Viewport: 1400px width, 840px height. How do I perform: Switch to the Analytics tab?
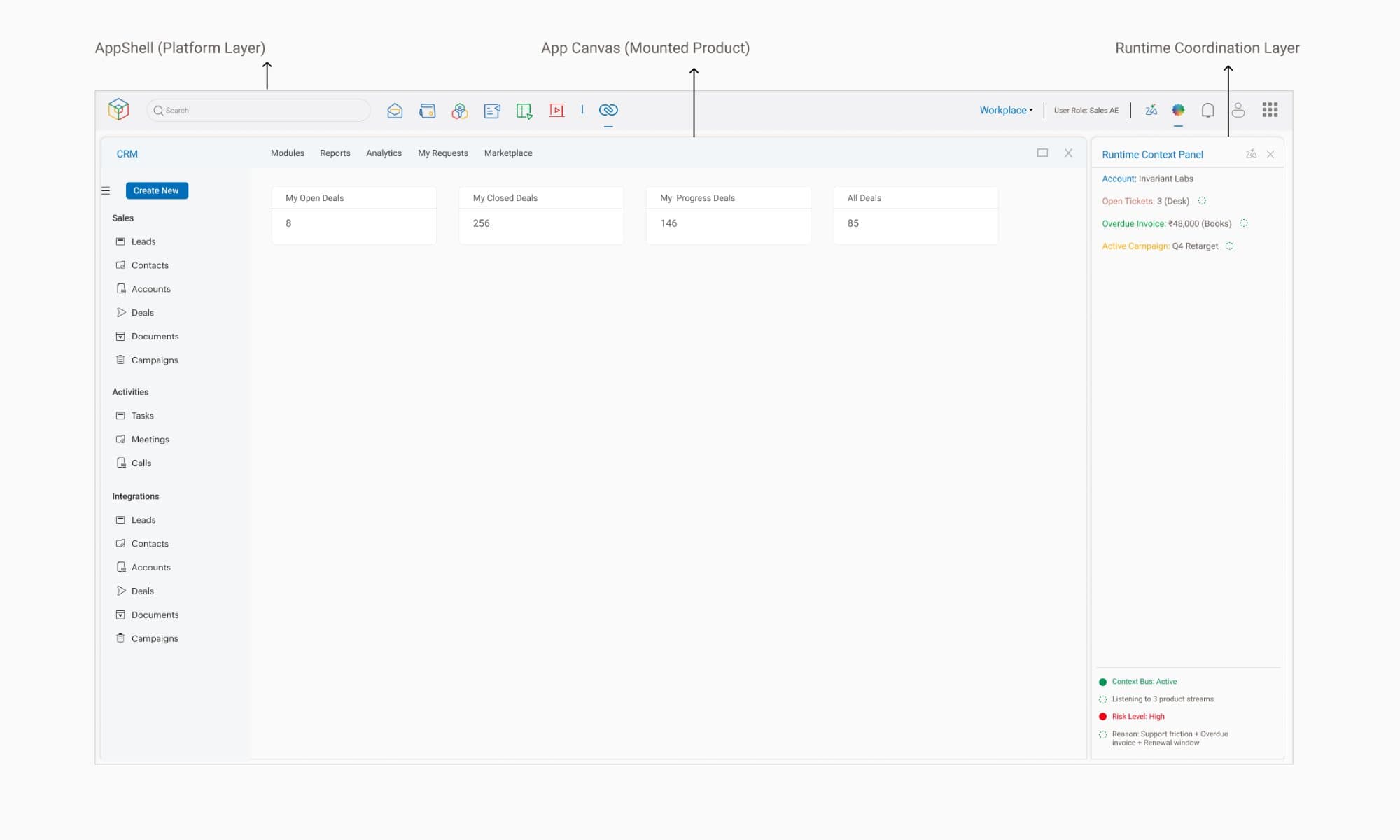coord(384,153)
